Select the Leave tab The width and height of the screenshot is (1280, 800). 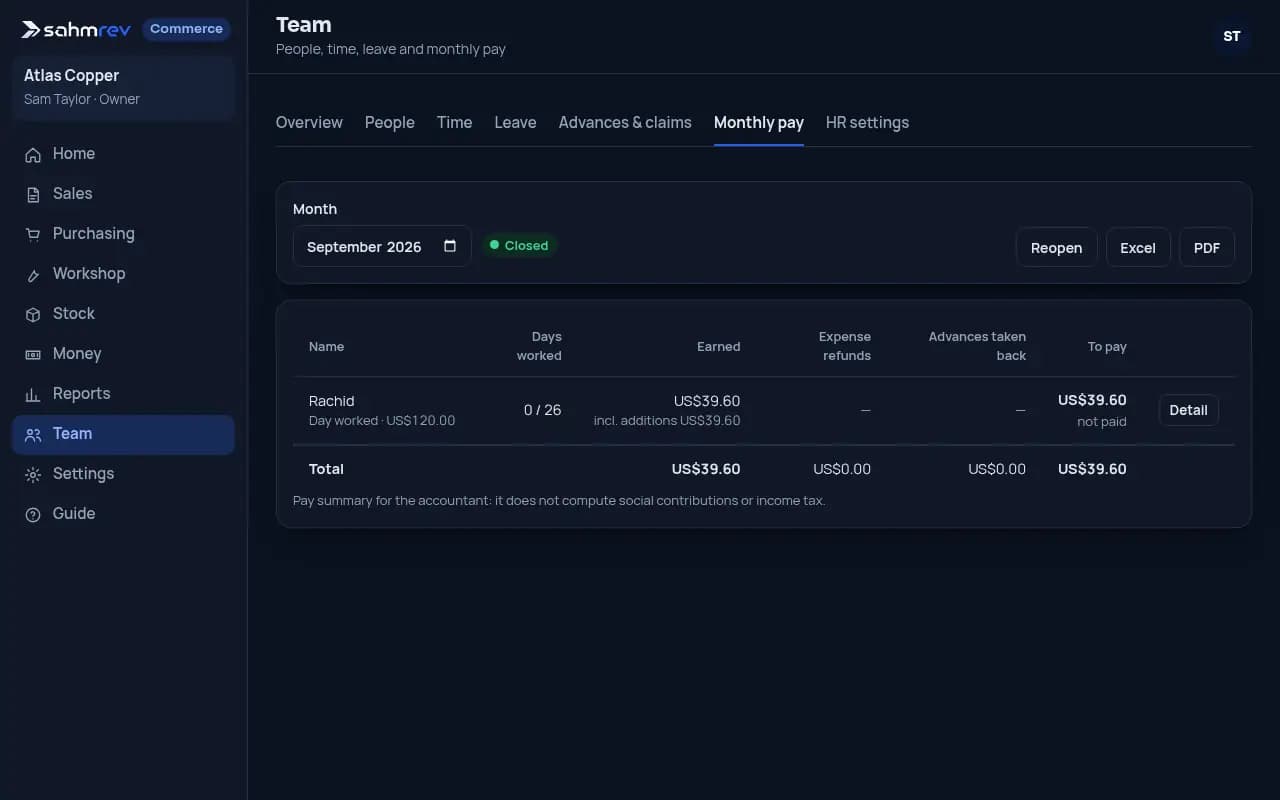pos(515,122)
